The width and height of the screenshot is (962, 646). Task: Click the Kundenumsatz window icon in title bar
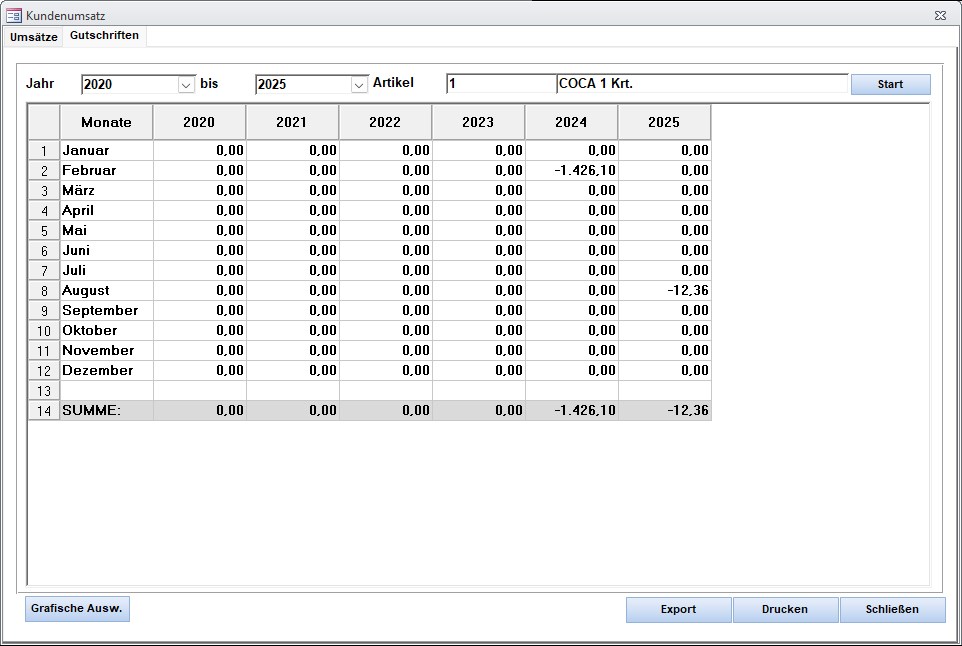coord(14,16)
